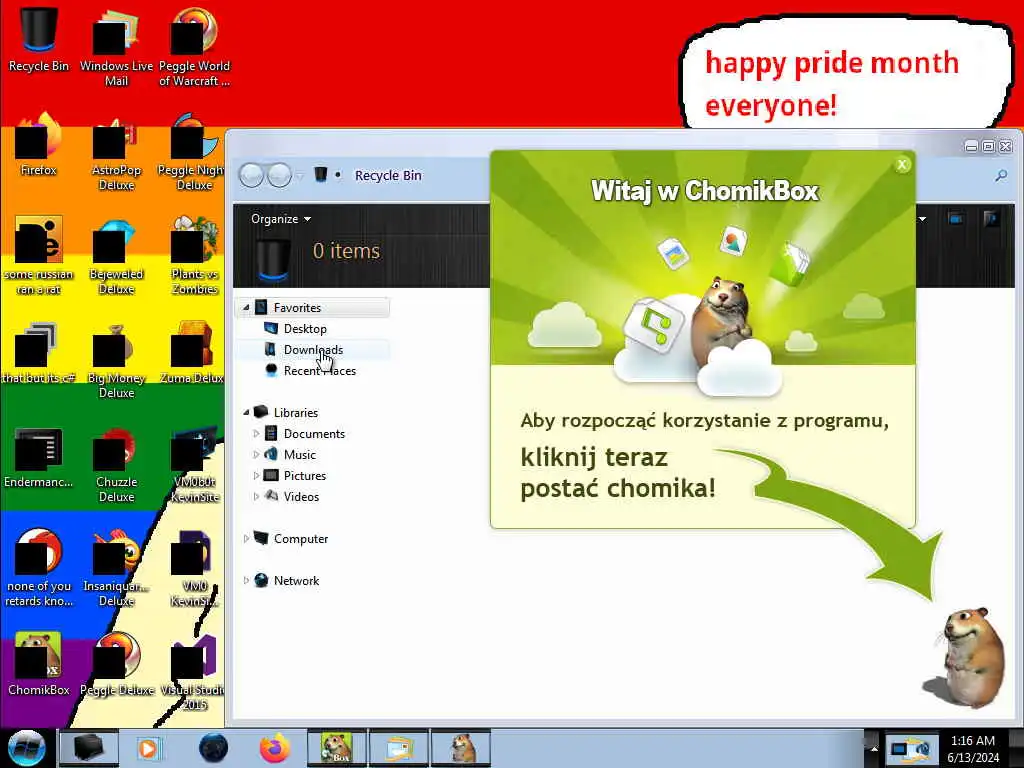
Task: Select Bejeweled Deluxe desktop icon
Action: [x=116, y=256]
